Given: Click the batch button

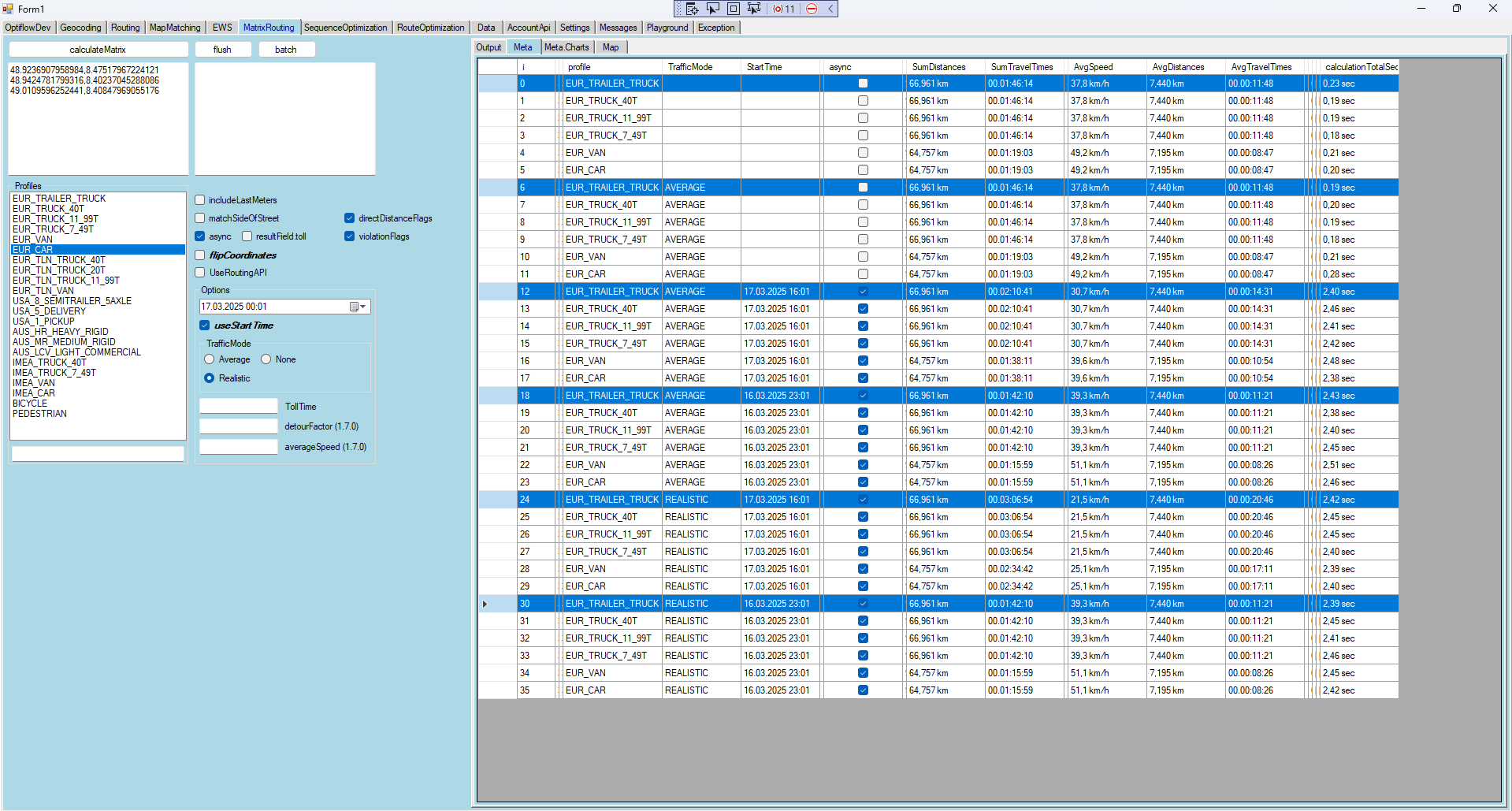Looking at the screenshot, I should tap(285, 50).
